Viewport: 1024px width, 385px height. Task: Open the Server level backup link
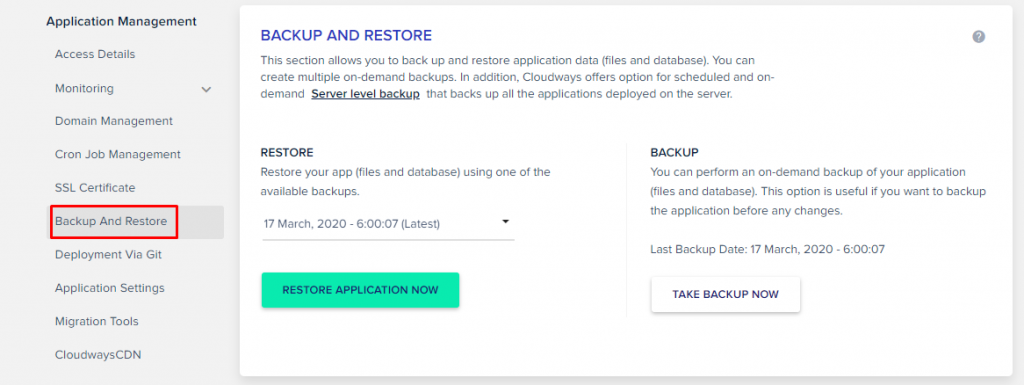pos(365,94)
